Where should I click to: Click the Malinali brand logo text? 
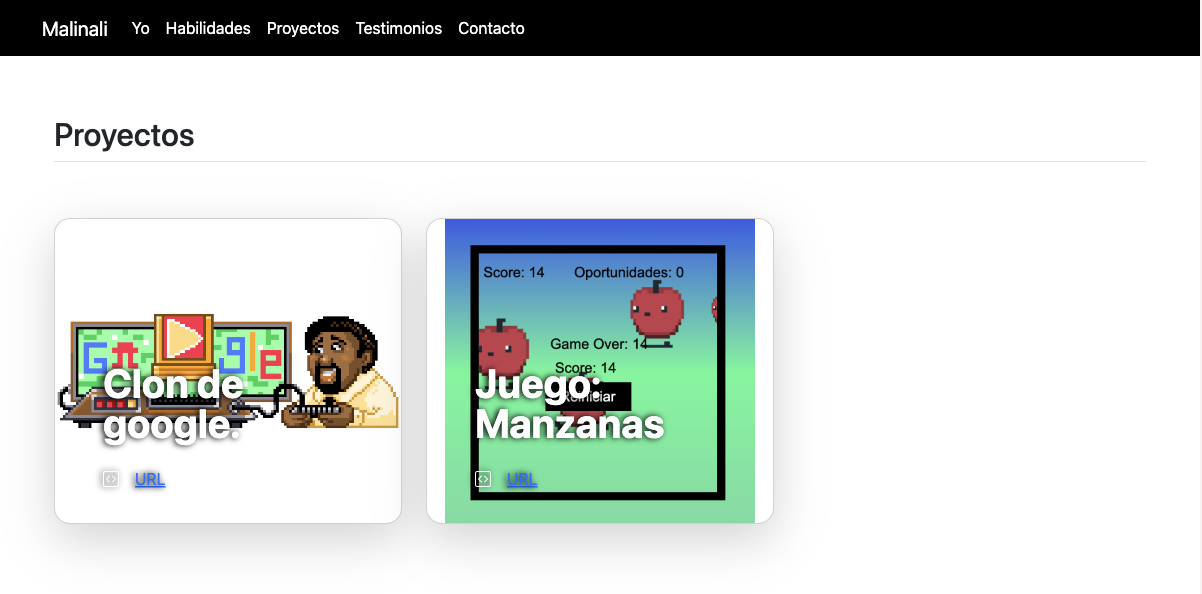(x=75, y=29)
